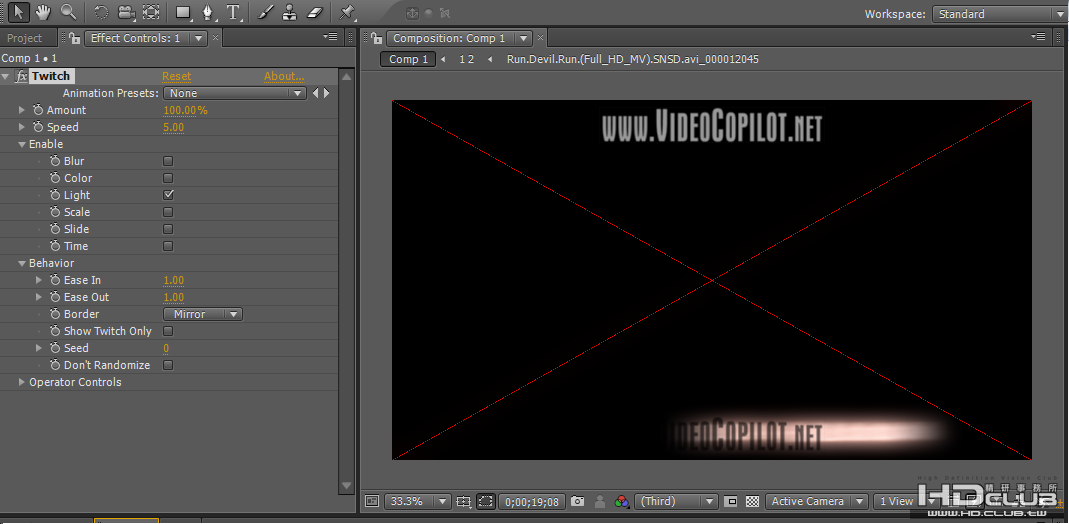Select the Eraser tool
The image size is (1069, 524).
point(314,12)
